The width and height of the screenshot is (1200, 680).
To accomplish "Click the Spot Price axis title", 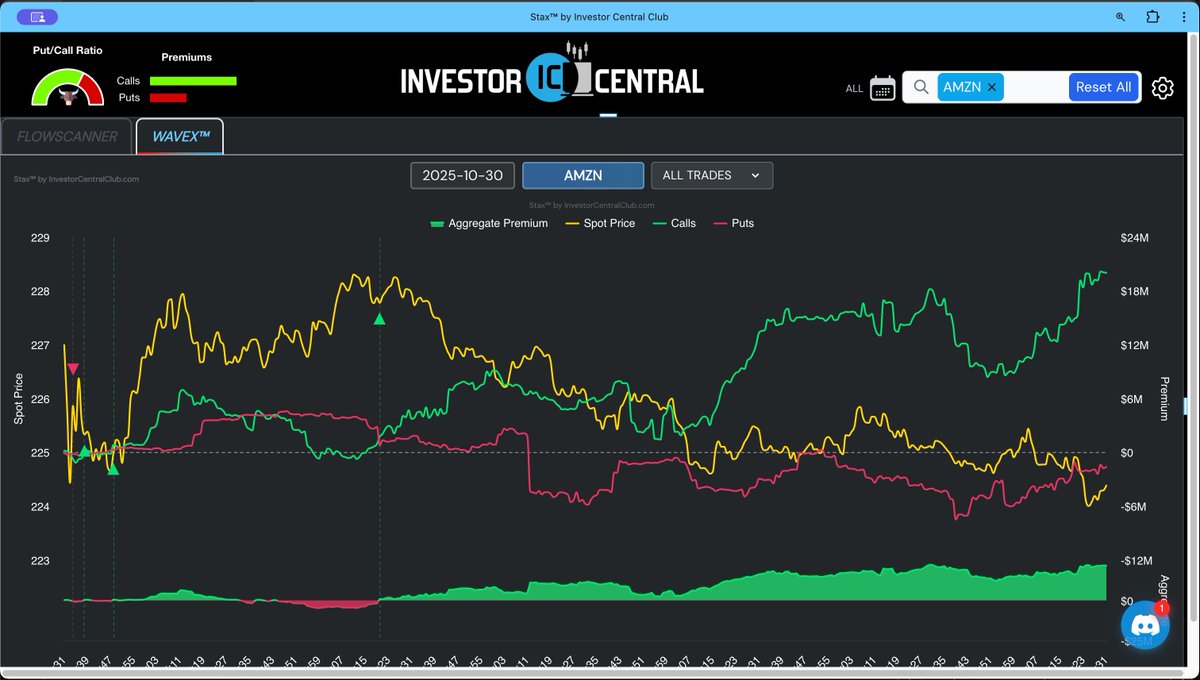I will (x=18, y=398).
